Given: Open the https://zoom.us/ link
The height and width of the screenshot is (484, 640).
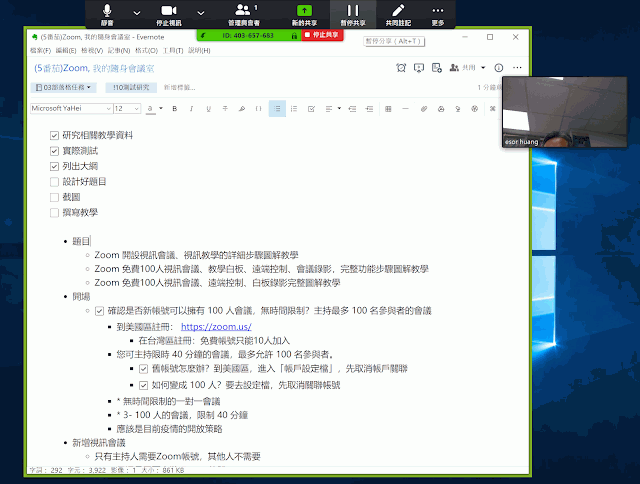Looking at the screenshot, I should coord(216,327).
